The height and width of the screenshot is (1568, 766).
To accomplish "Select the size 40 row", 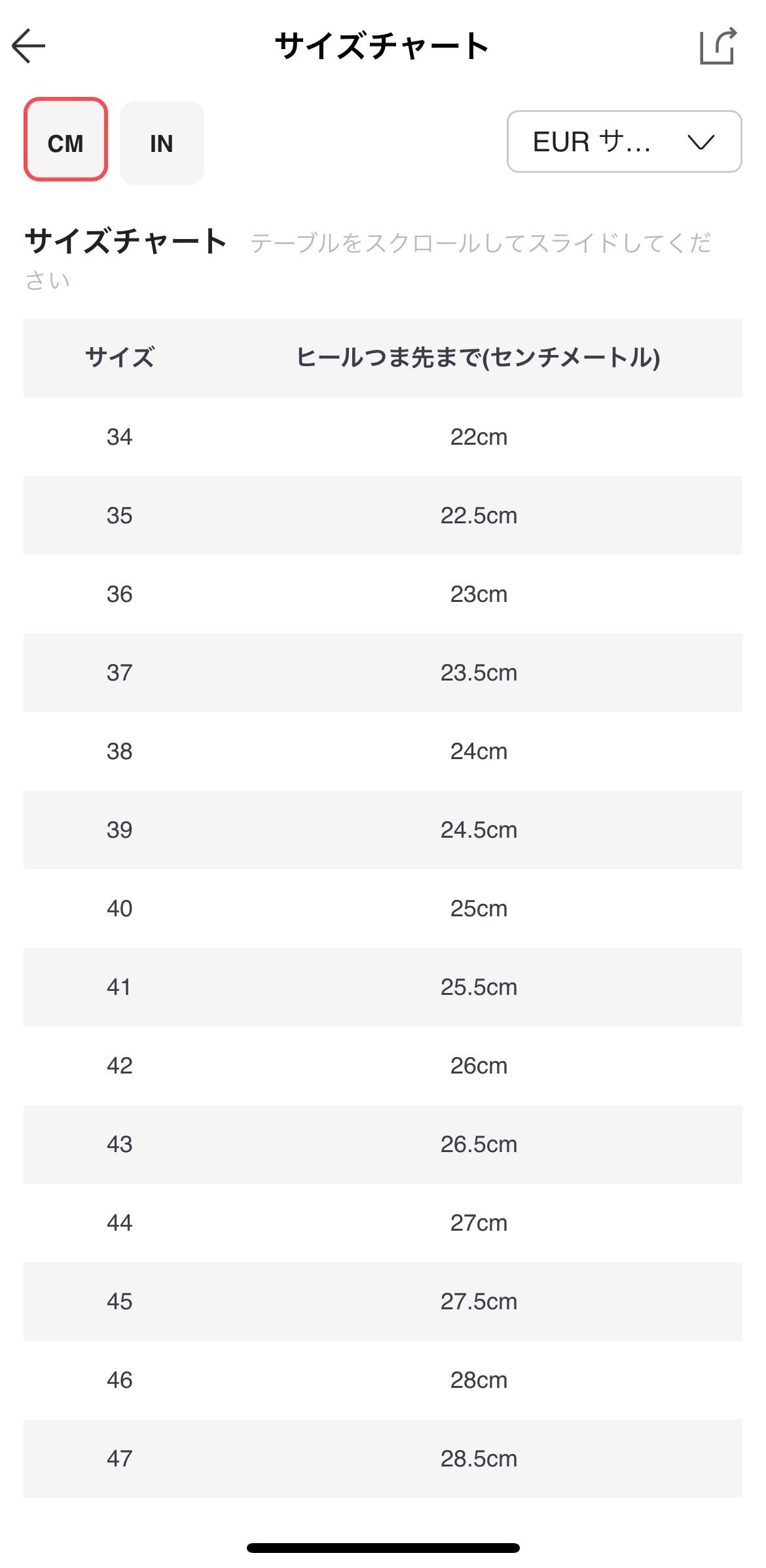I will (x=383, y=908).
